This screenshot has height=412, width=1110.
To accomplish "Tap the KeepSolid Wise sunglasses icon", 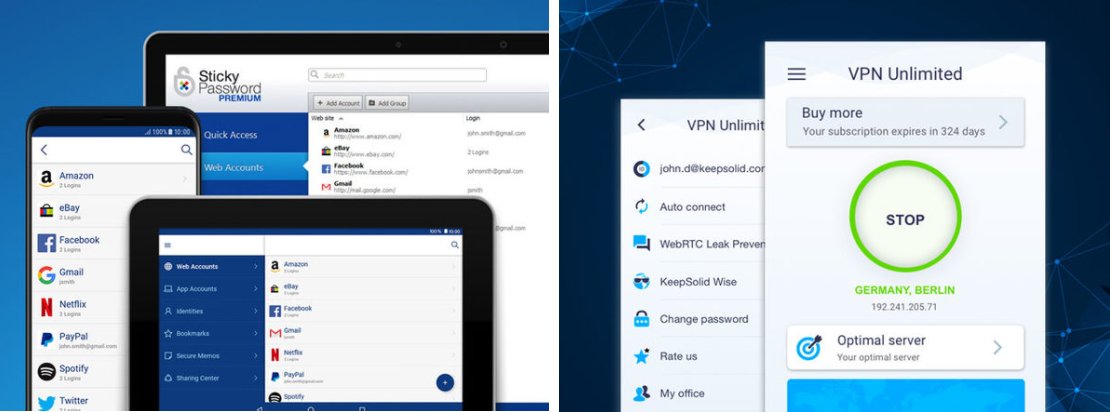I will click(641, 281).
